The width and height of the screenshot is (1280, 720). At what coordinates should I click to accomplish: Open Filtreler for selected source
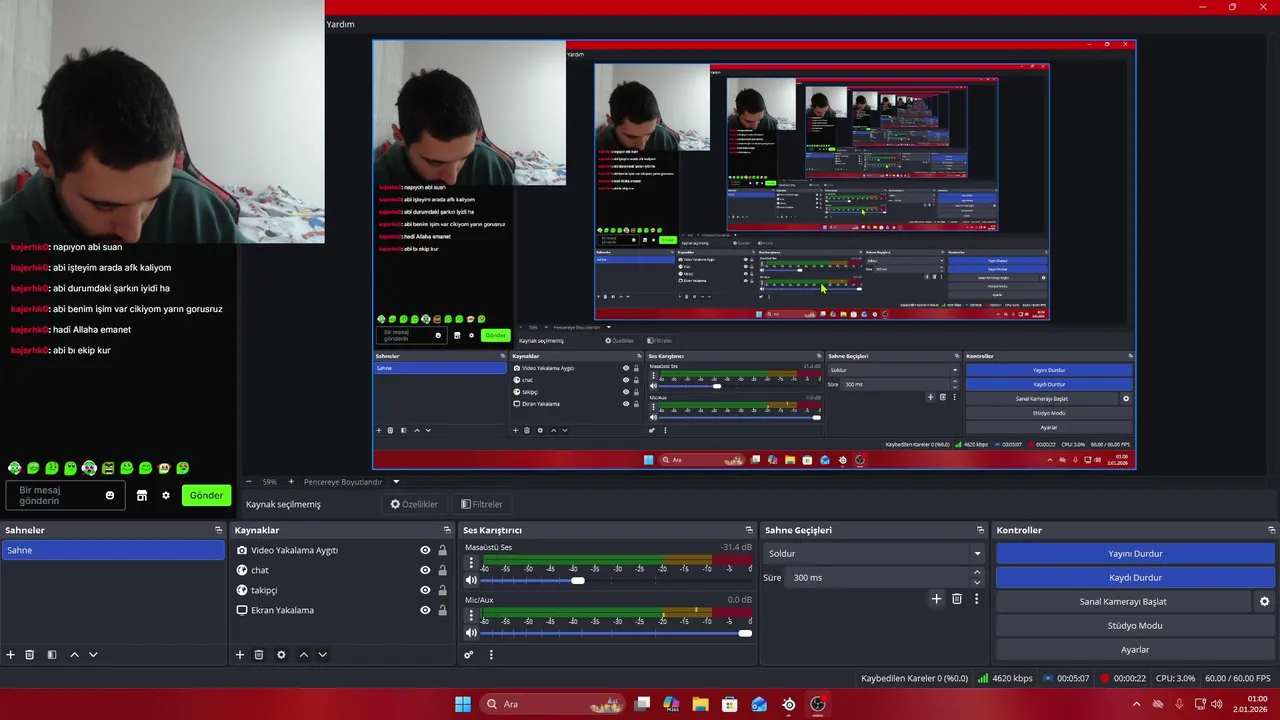[482, 504]
